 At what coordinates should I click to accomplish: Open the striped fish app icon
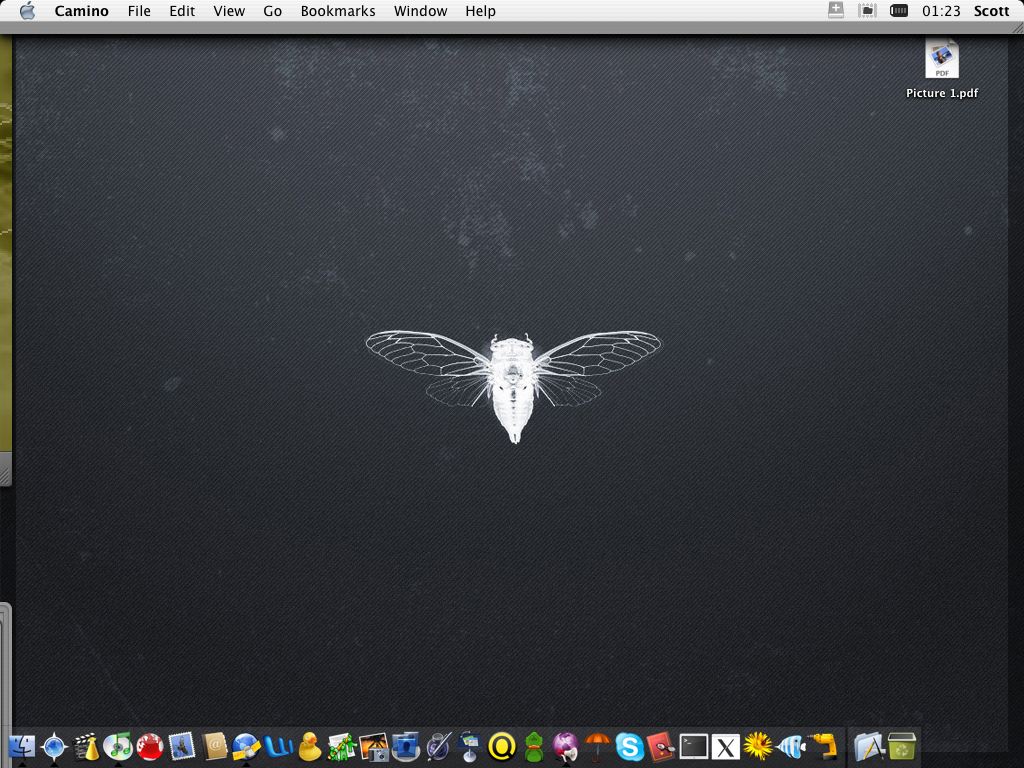click(790, 746)
